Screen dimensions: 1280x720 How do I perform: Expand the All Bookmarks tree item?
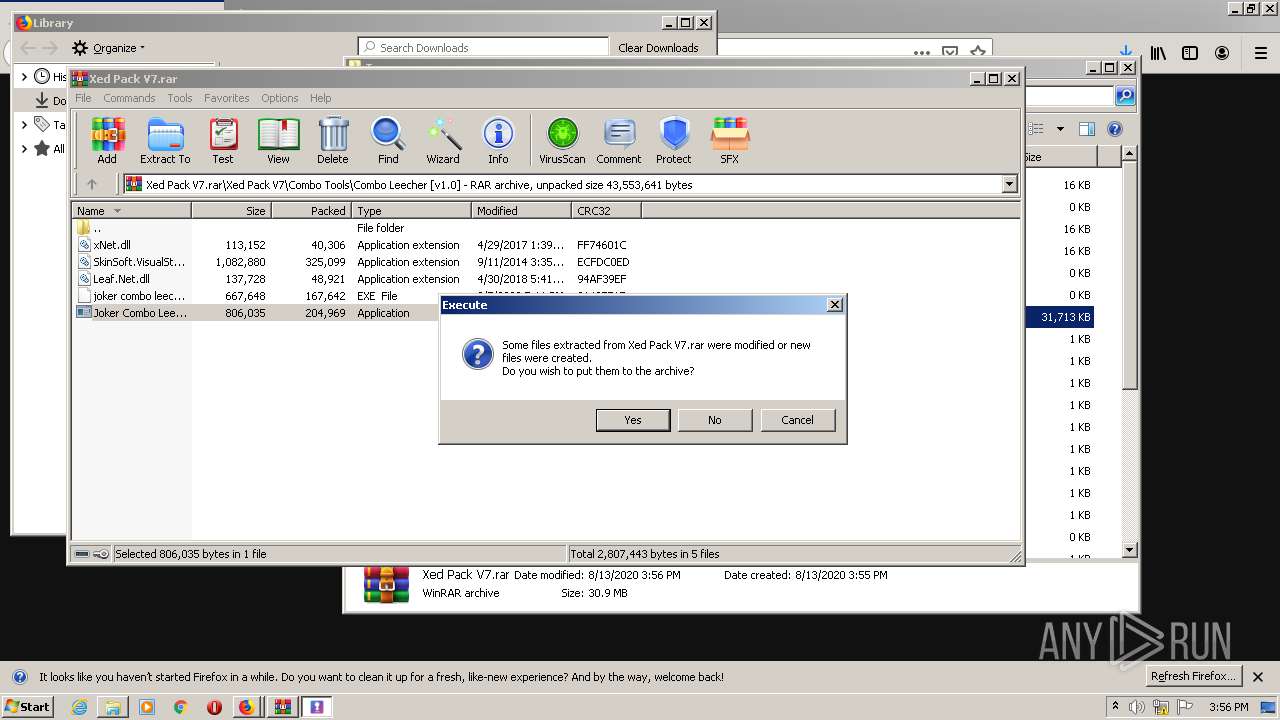coord(25,148)
